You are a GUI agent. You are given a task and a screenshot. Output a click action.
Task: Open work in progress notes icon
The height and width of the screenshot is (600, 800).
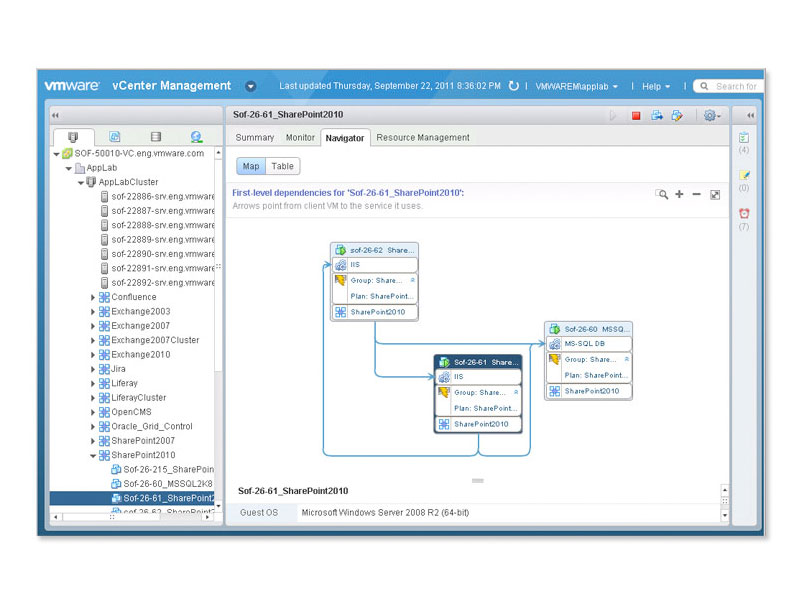point(744,176)
